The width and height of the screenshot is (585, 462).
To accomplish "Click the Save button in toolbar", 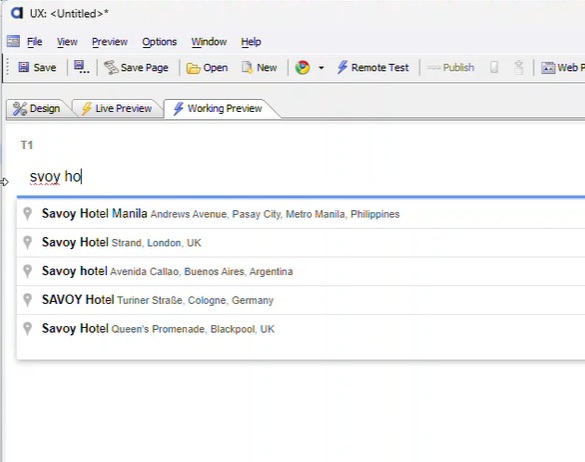I will 37,68.
